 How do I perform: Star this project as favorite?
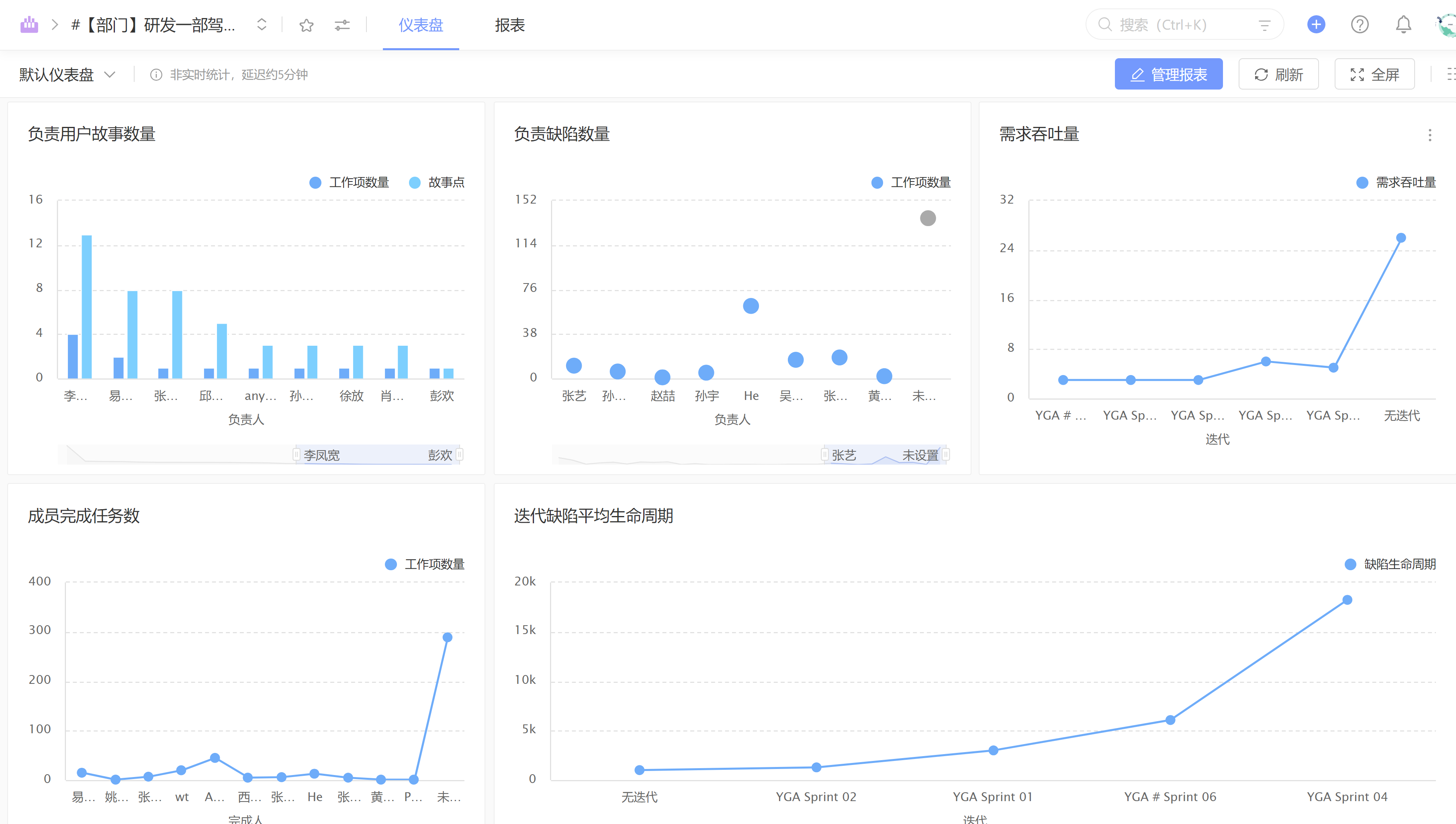[x=306, y=25]
